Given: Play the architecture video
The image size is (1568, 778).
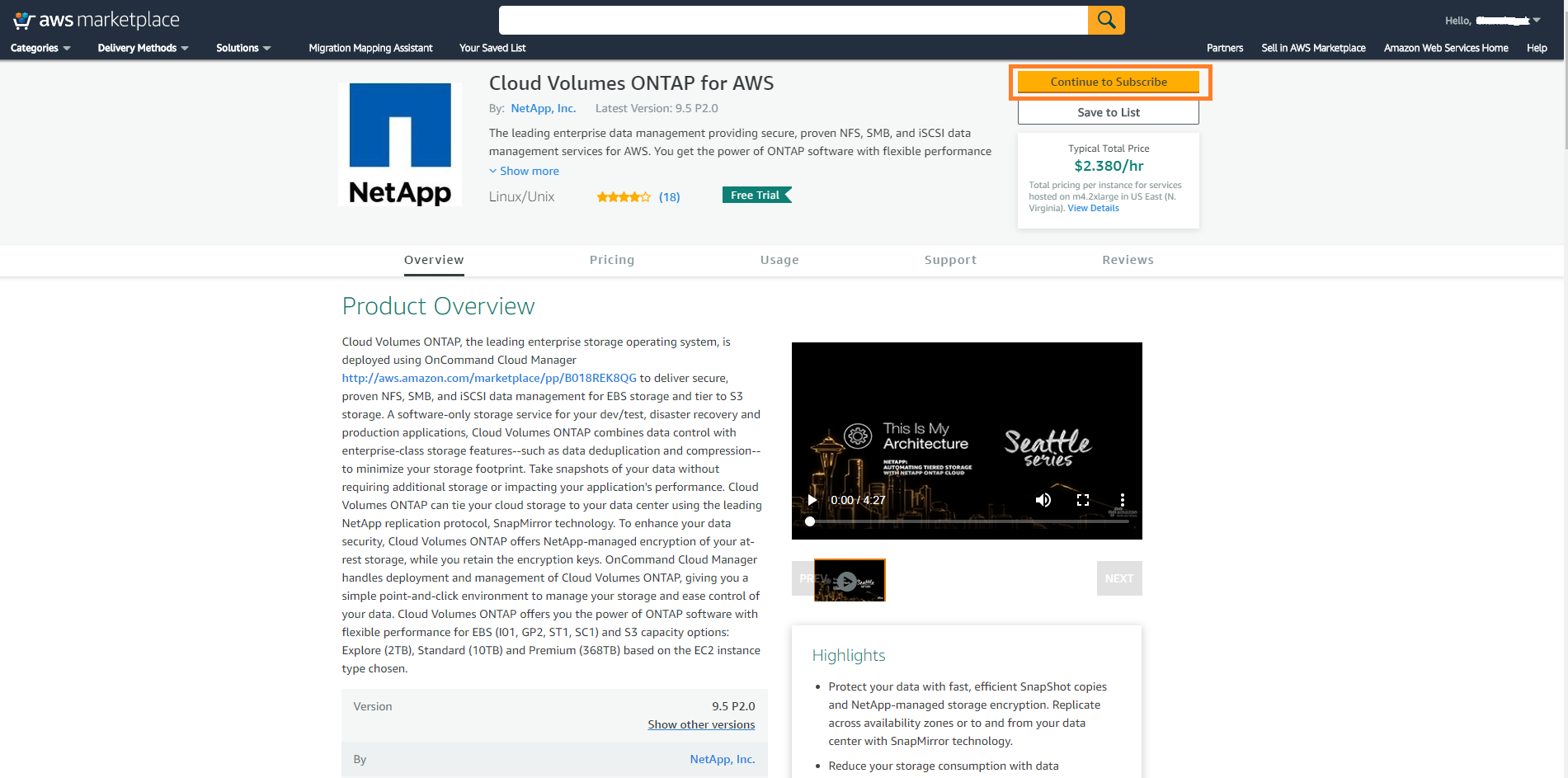Looking at the screenshot, I should [x=812, y=500].
